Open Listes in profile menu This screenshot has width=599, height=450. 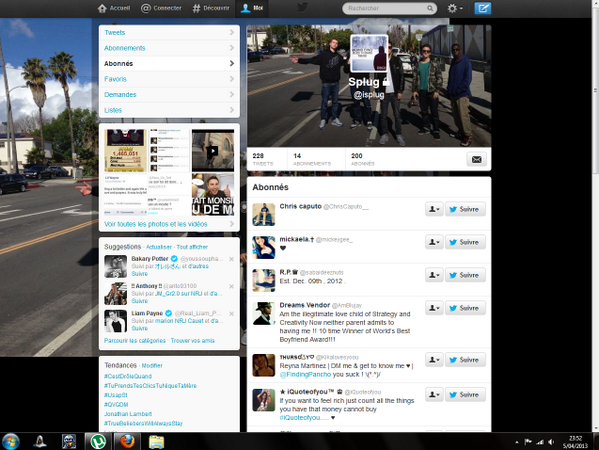pyautogui.click(x=169, y=110)
